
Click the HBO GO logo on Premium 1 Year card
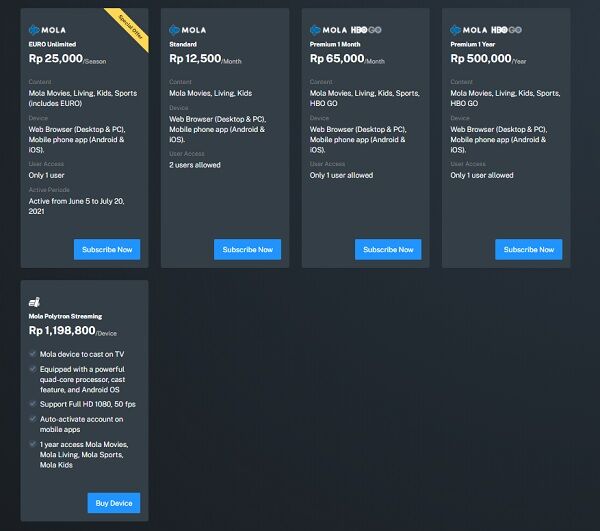[506, 30]
